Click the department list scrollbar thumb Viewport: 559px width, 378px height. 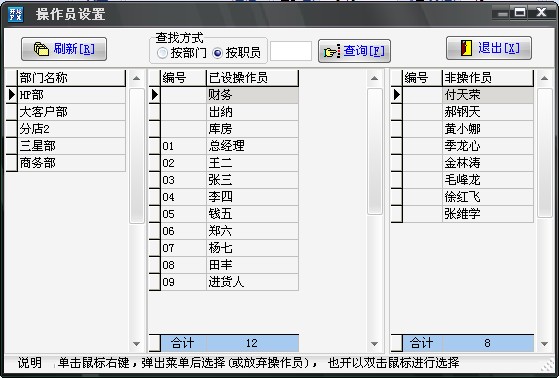click(x=137, y=156)
